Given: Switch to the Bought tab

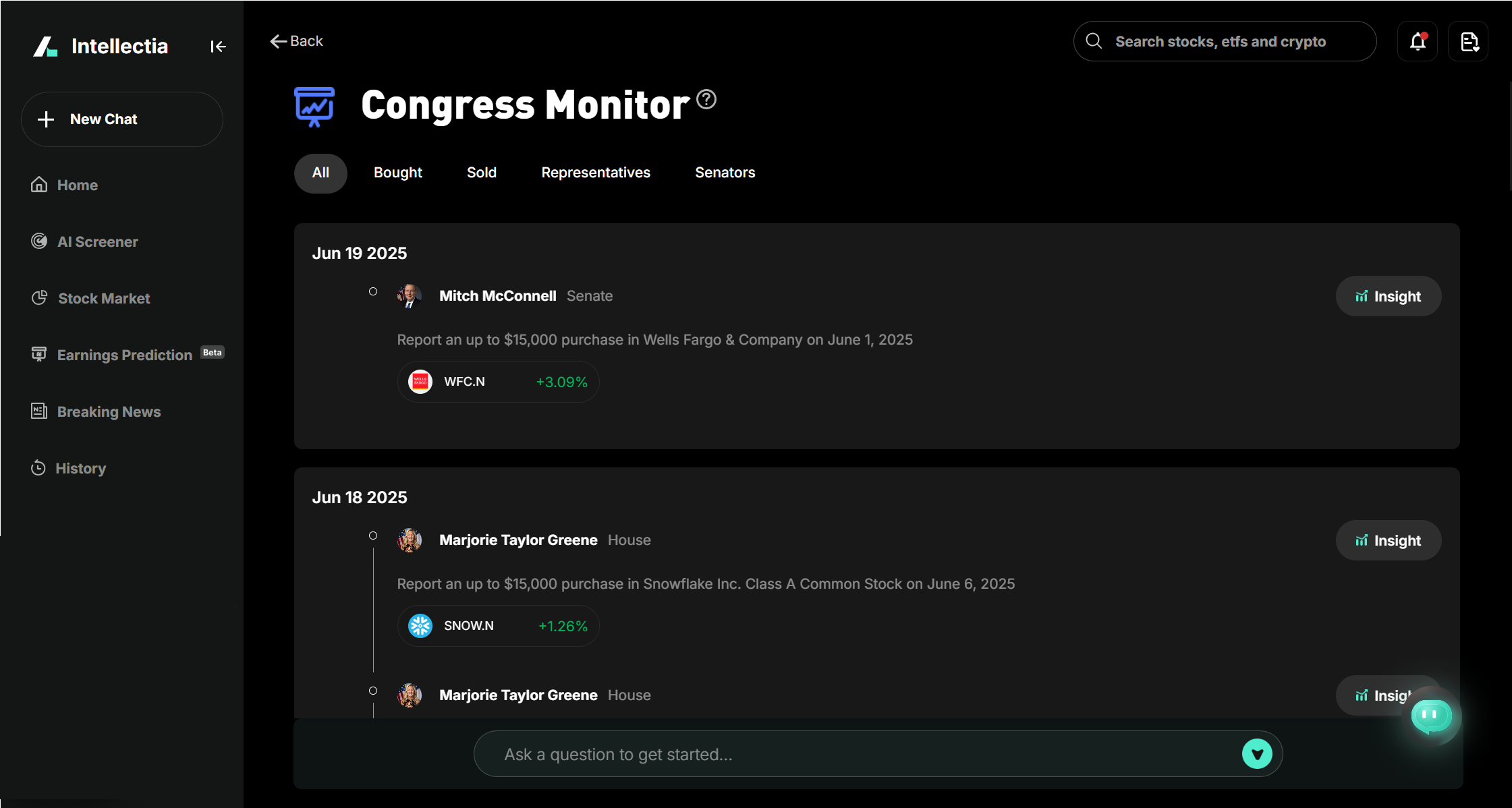Looking at the screenshot, I should tap(397, 173).
